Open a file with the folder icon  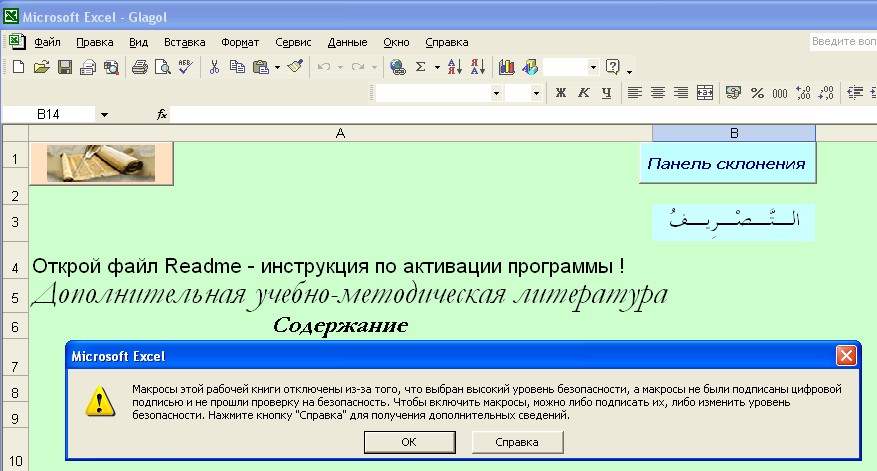[41, 67]
